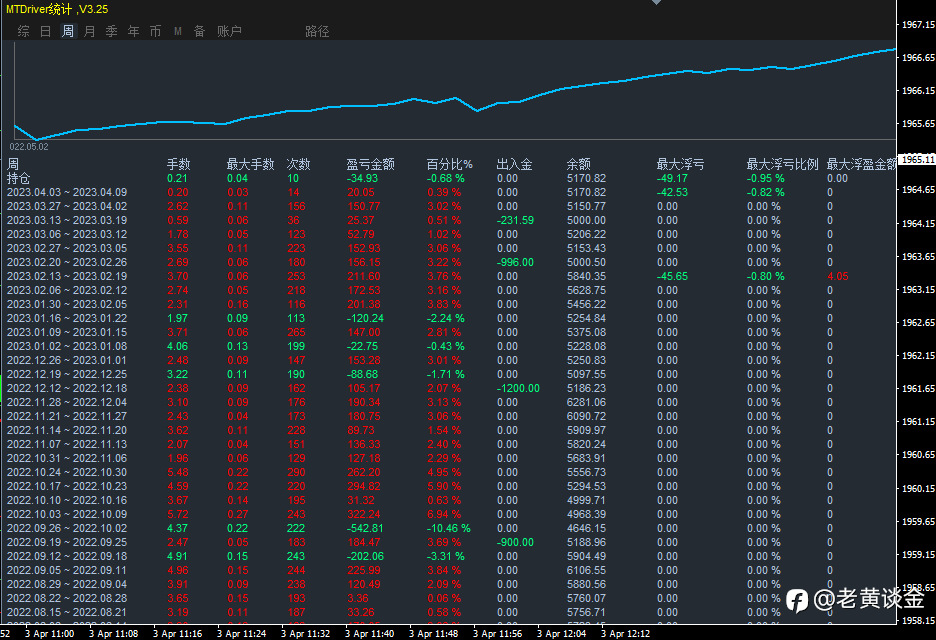Click the 手数 column header
936x640 pixels.
click(x=178, y=164)
